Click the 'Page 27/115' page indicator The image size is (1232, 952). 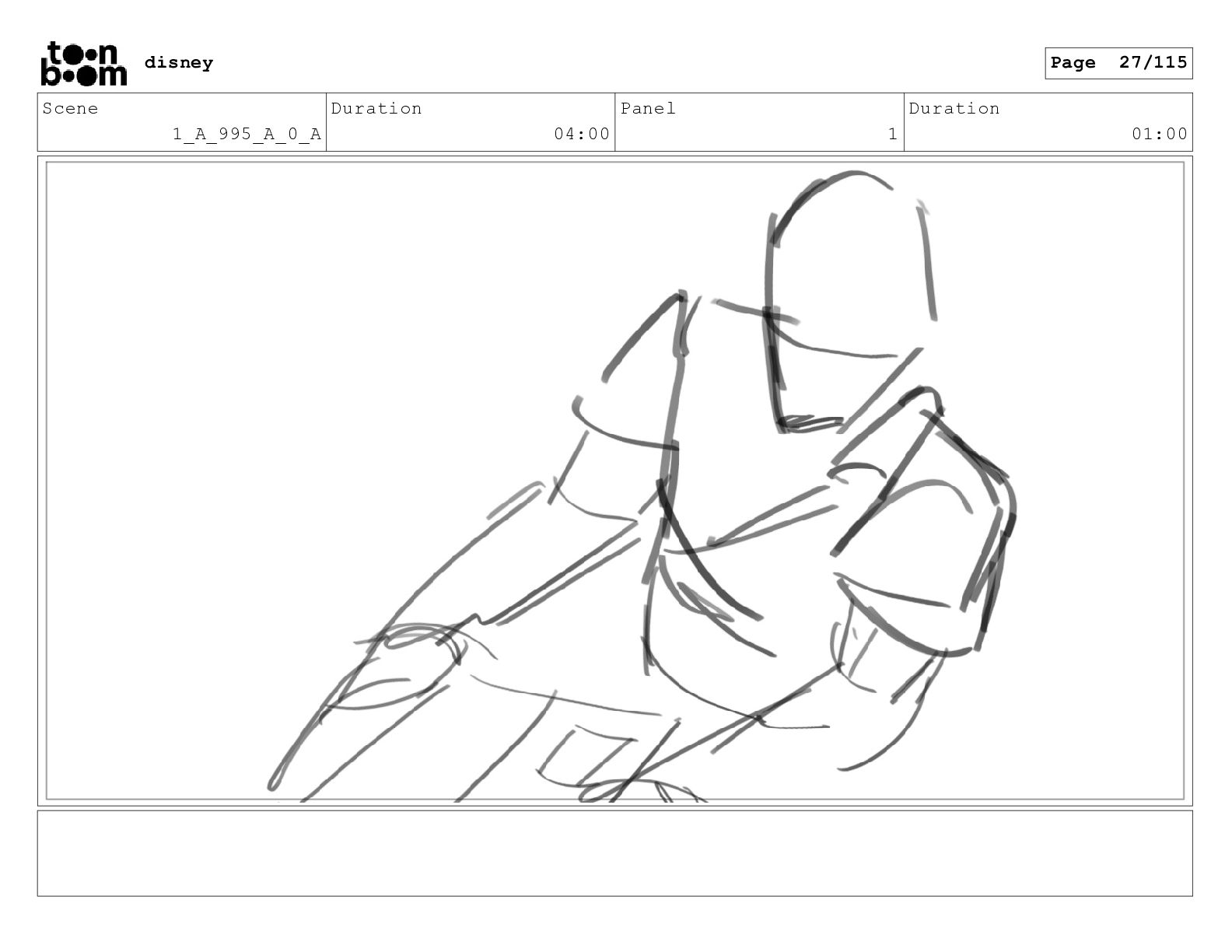(1118, 63)
